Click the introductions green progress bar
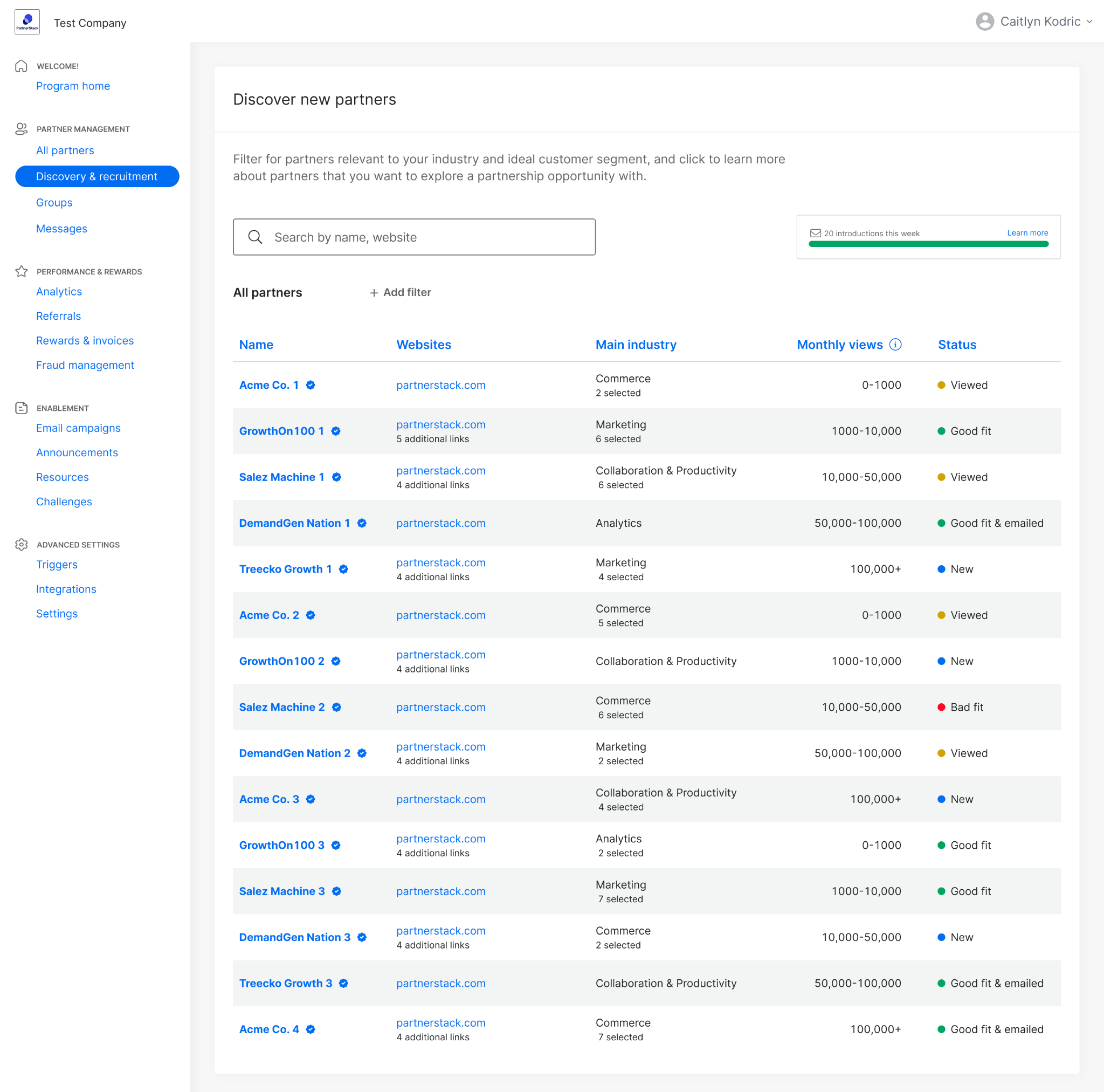Viewport: 1104px width, 1092px height. (x=929, y=244)
